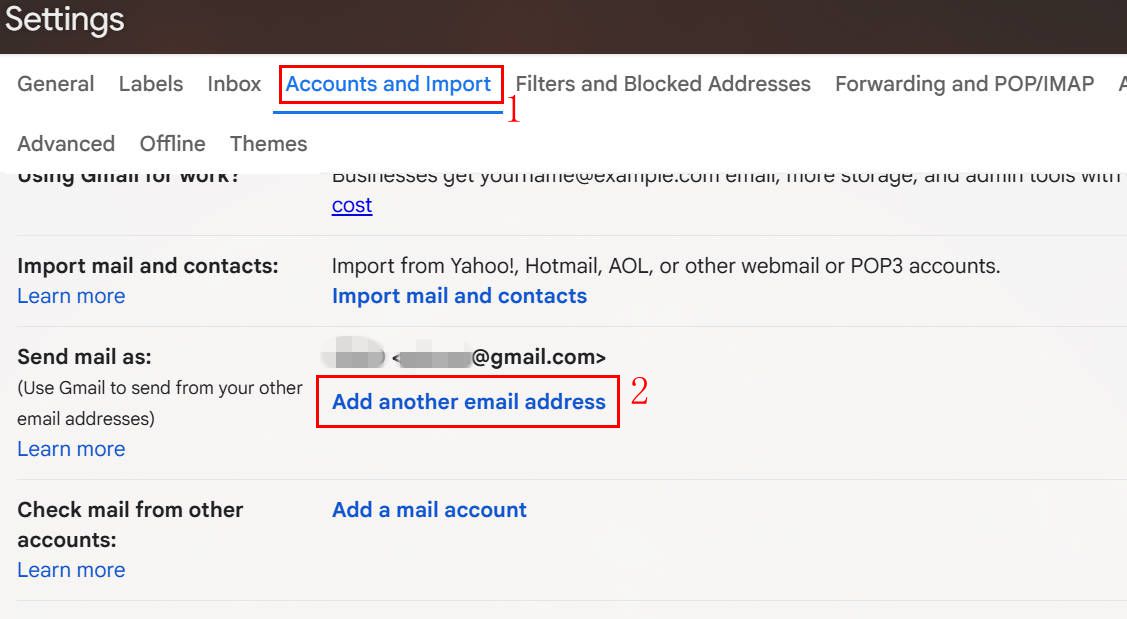Open Learn more under Check mail from other accounts
1127x619 pixels.
coord(71,570)
